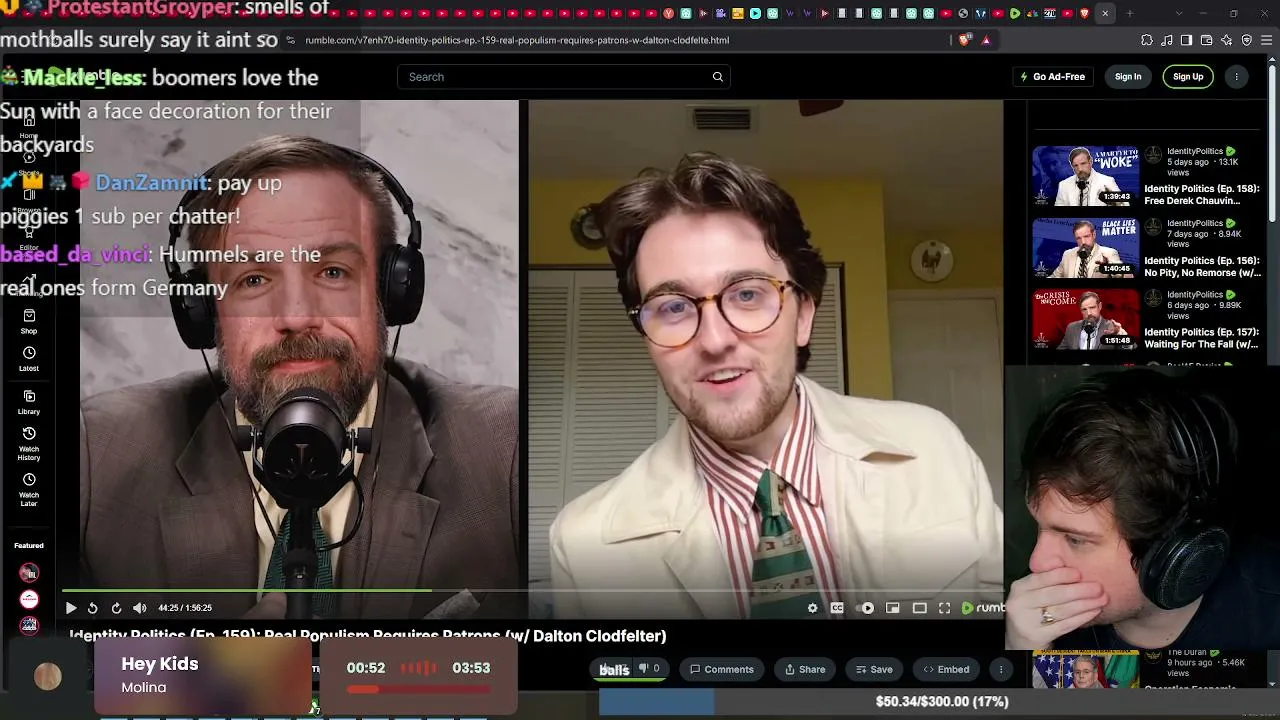Open Watch History in sidebar

point(29,444)
